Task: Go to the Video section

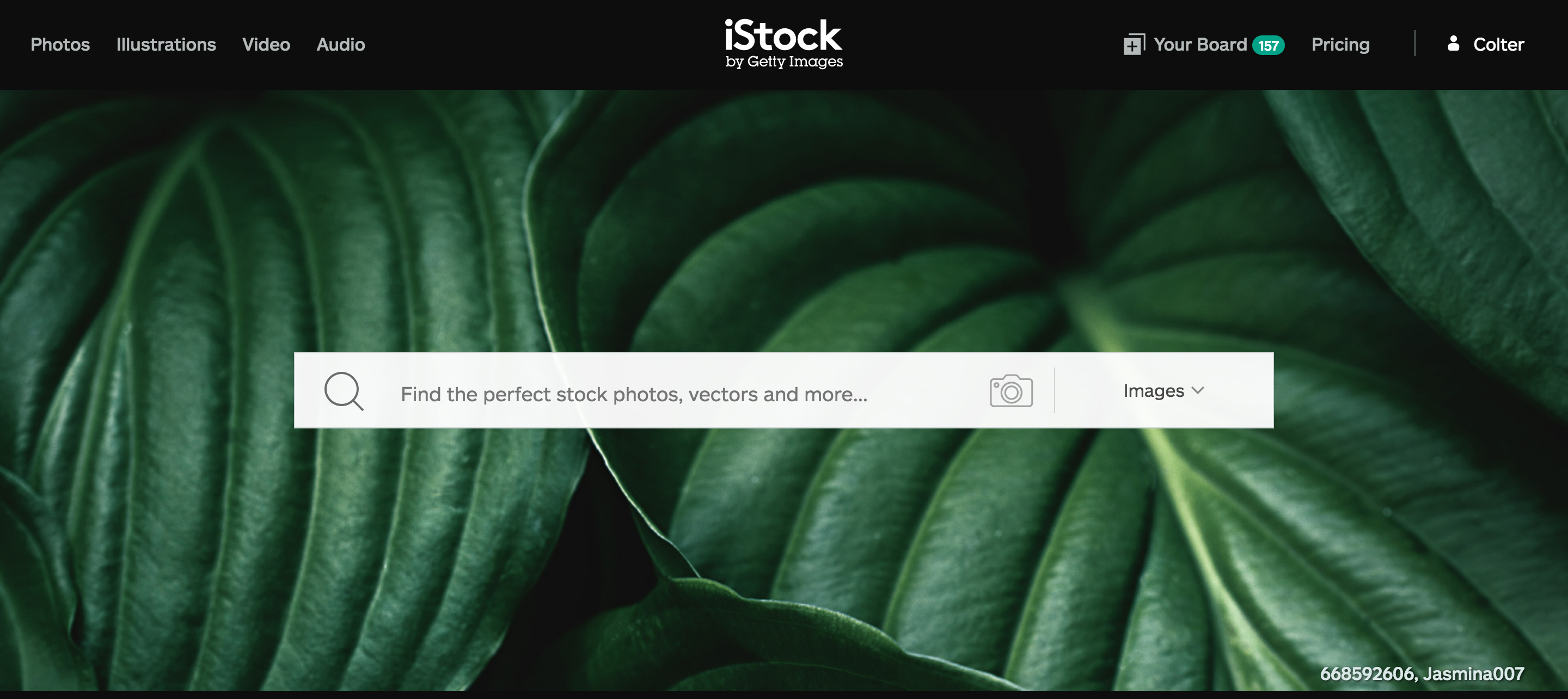Action: tap(266, 45)
